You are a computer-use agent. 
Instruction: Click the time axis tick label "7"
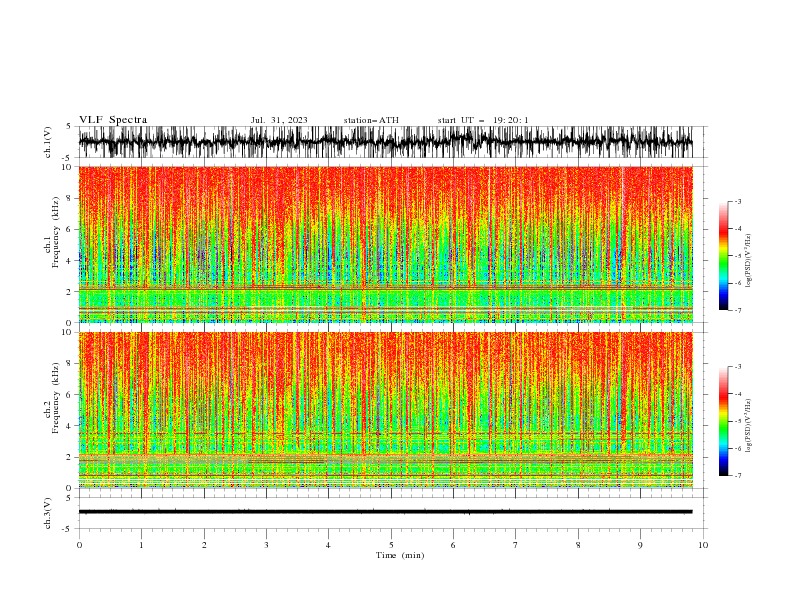click(x=516, y=545)
